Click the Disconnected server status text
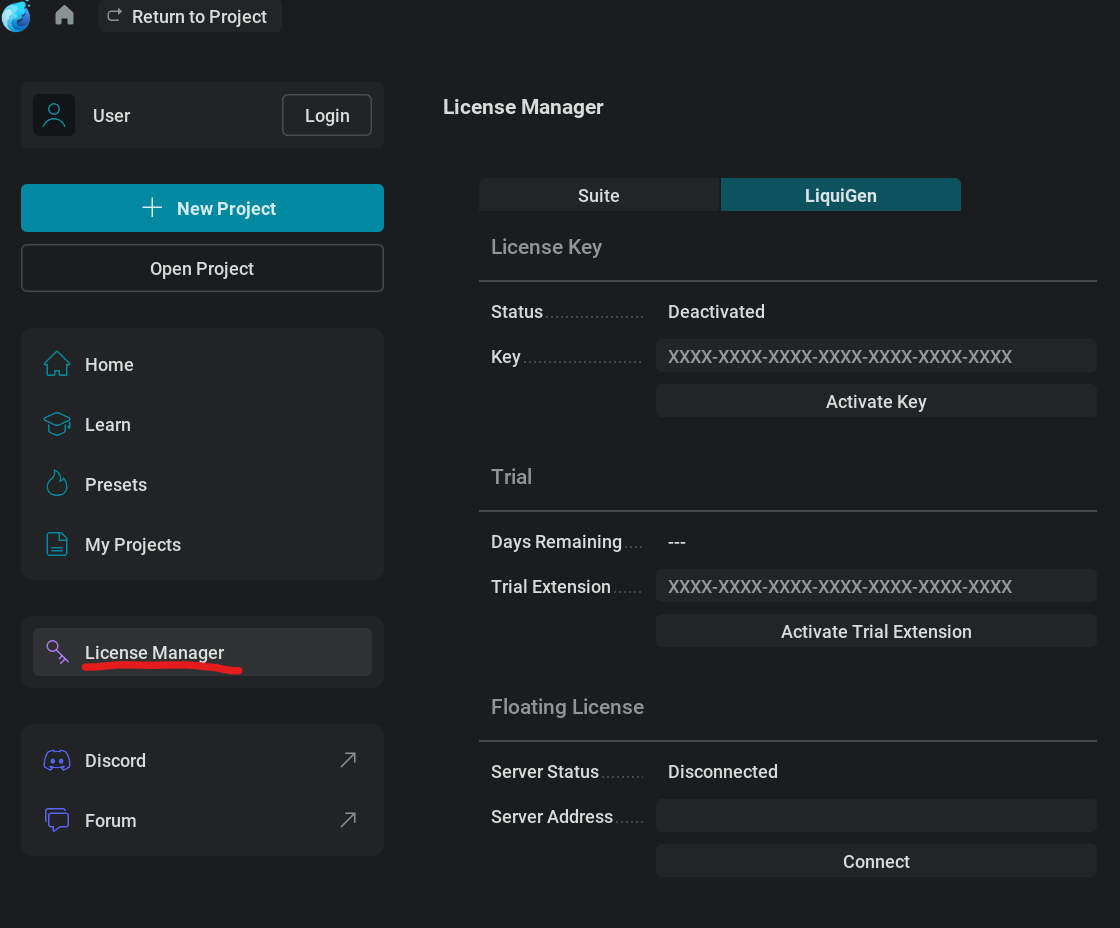 pos(722,772)
